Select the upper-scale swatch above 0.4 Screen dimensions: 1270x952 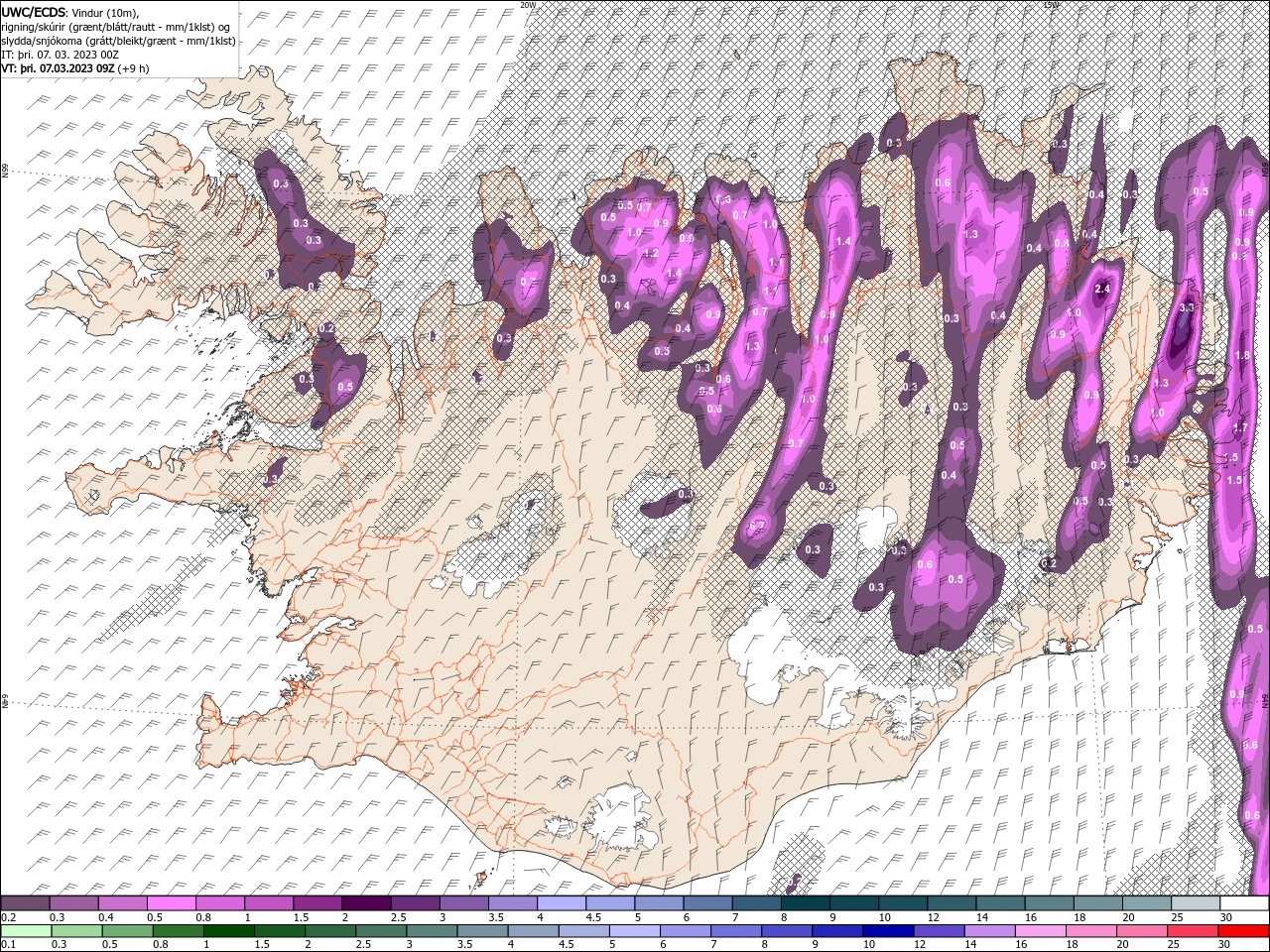(x=122, y=903)
